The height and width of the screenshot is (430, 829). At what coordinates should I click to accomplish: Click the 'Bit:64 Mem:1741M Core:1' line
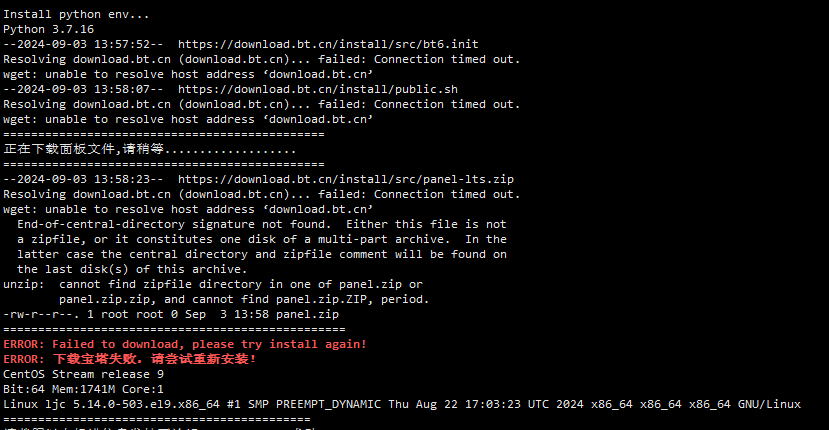point(84,389)
